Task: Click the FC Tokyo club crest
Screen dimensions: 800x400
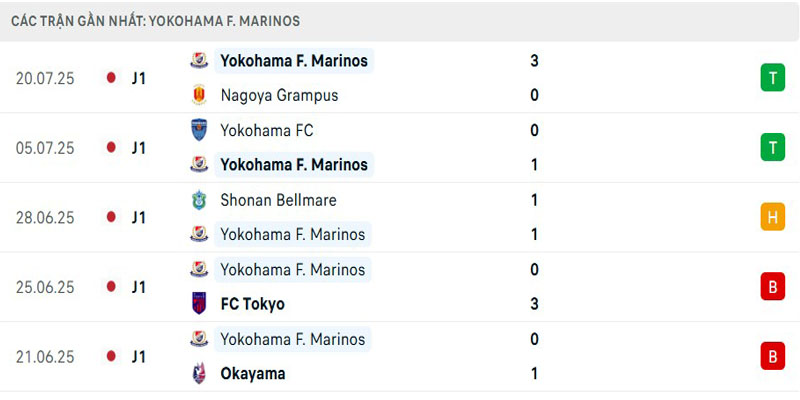Action: (199, 304)
